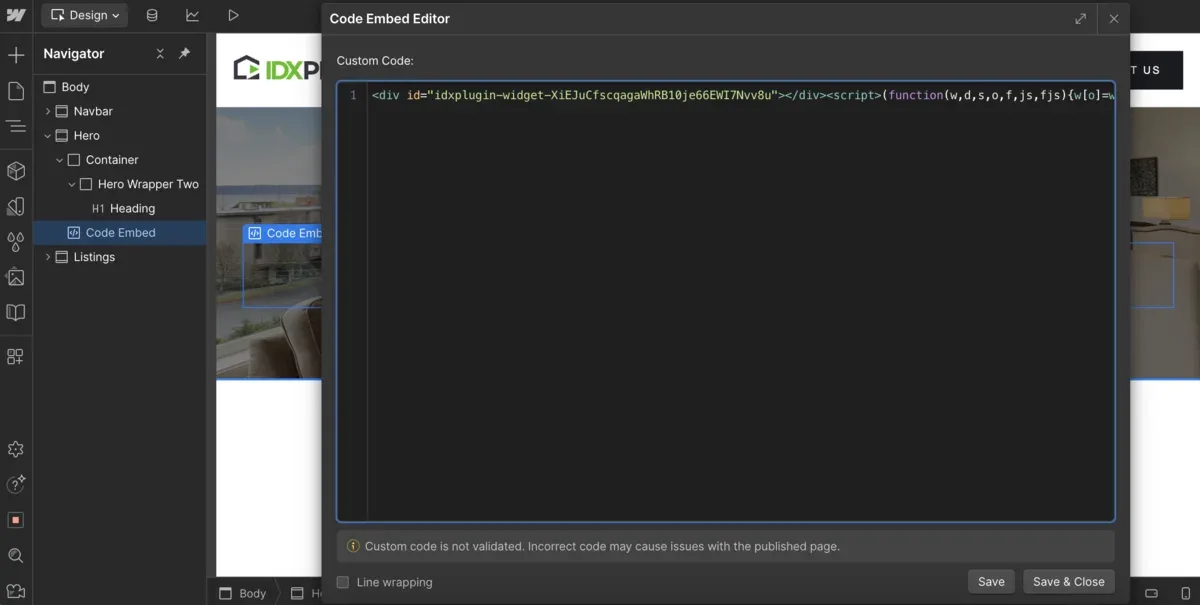Click inside the Custom Code editor field
The image size is (1200, 605).
click(x=726, y=301)
